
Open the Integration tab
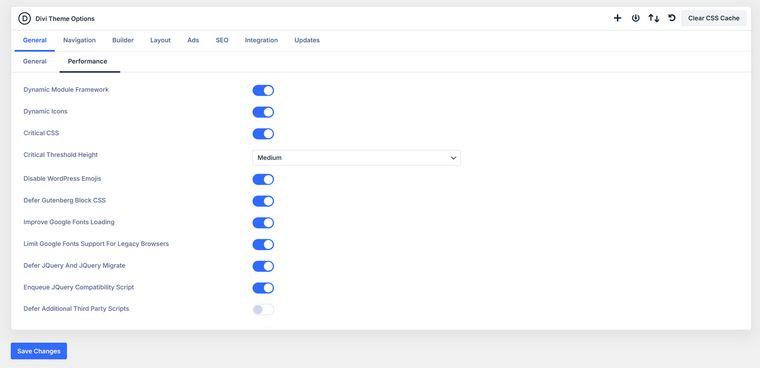pos(261,40)
